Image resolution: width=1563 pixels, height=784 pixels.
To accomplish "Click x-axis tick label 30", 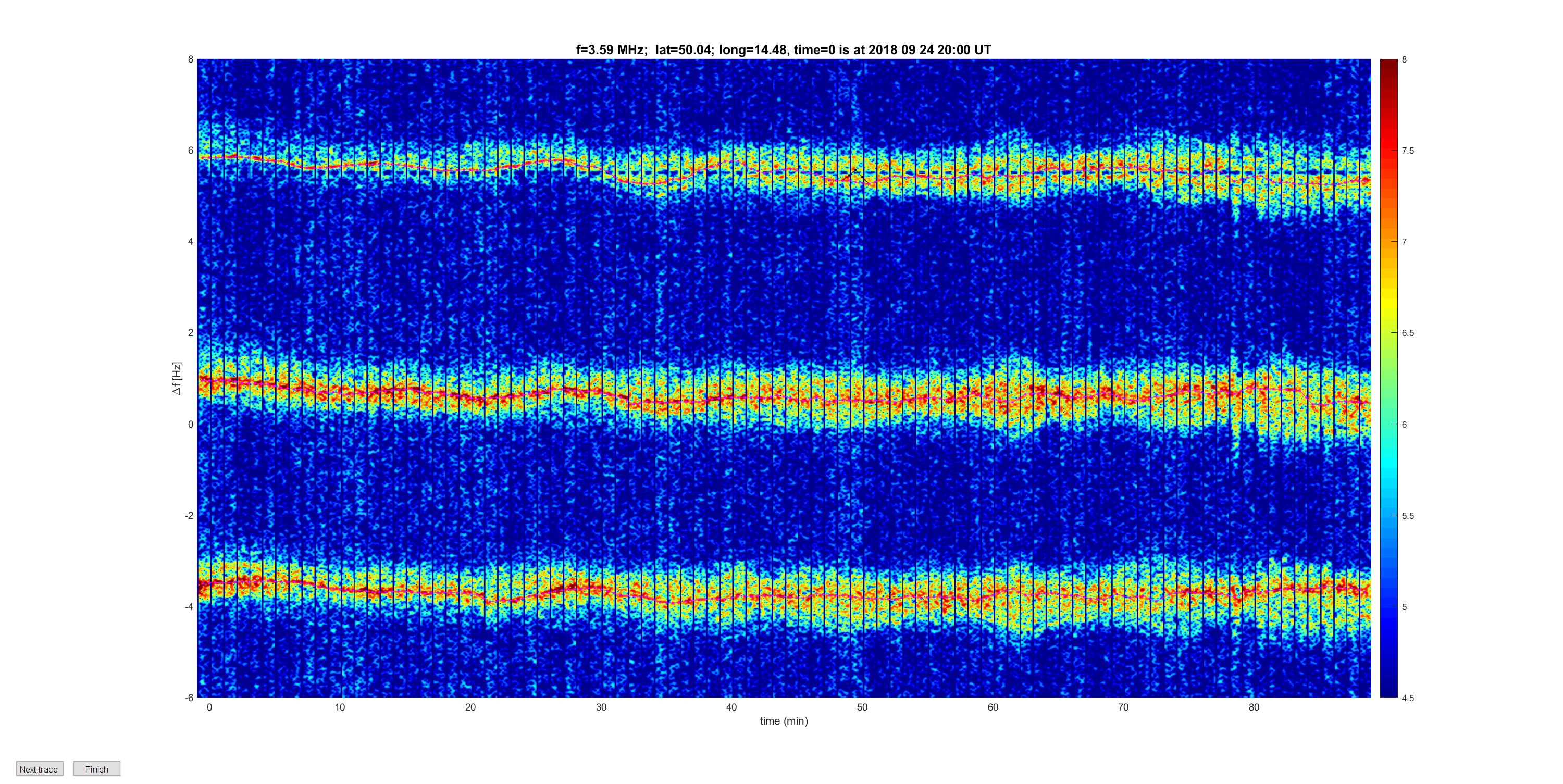I will click(x=601, y=707).
